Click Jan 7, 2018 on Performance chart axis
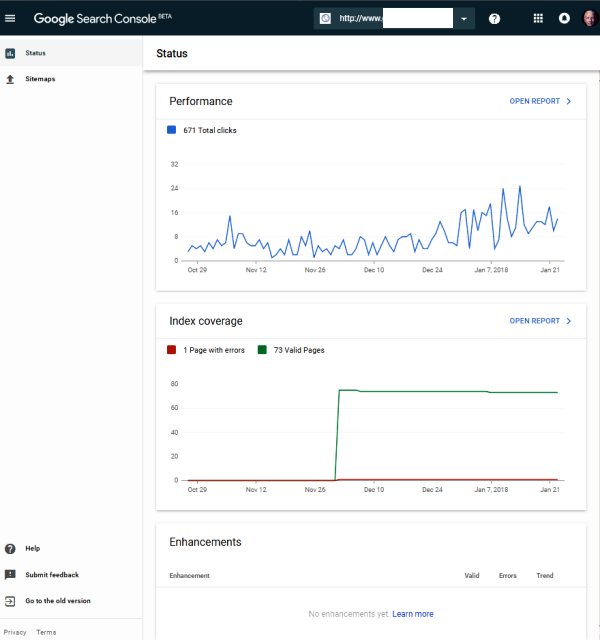The width and height of the screenshot is (600, 640). 491,270
